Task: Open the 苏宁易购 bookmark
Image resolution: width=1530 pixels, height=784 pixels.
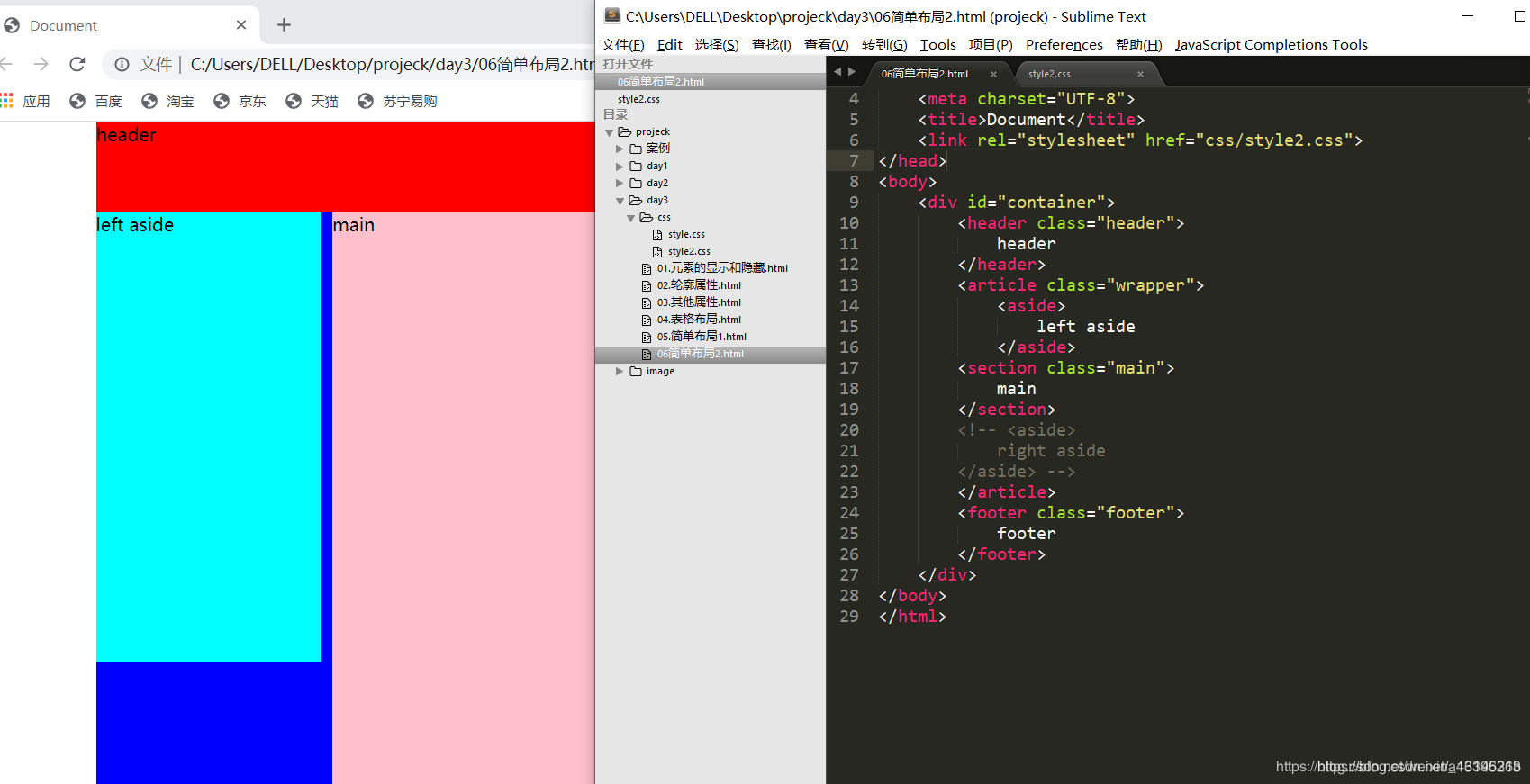Action: pos(398,101)
